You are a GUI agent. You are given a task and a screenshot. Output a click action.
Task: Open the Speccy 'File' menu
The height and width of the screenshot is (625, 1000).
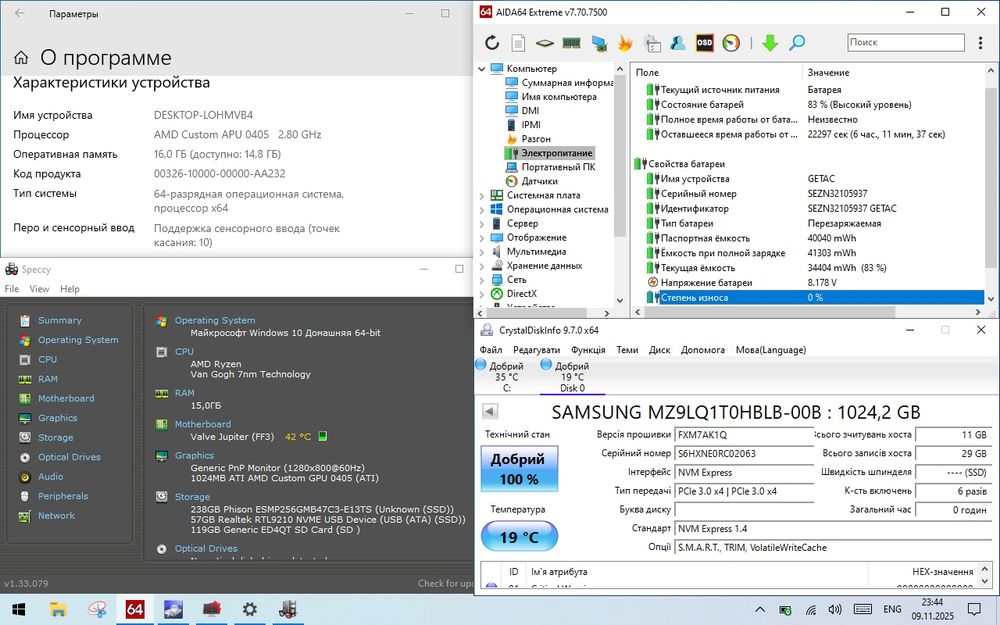pyautogui.click(x=11, y=289)
